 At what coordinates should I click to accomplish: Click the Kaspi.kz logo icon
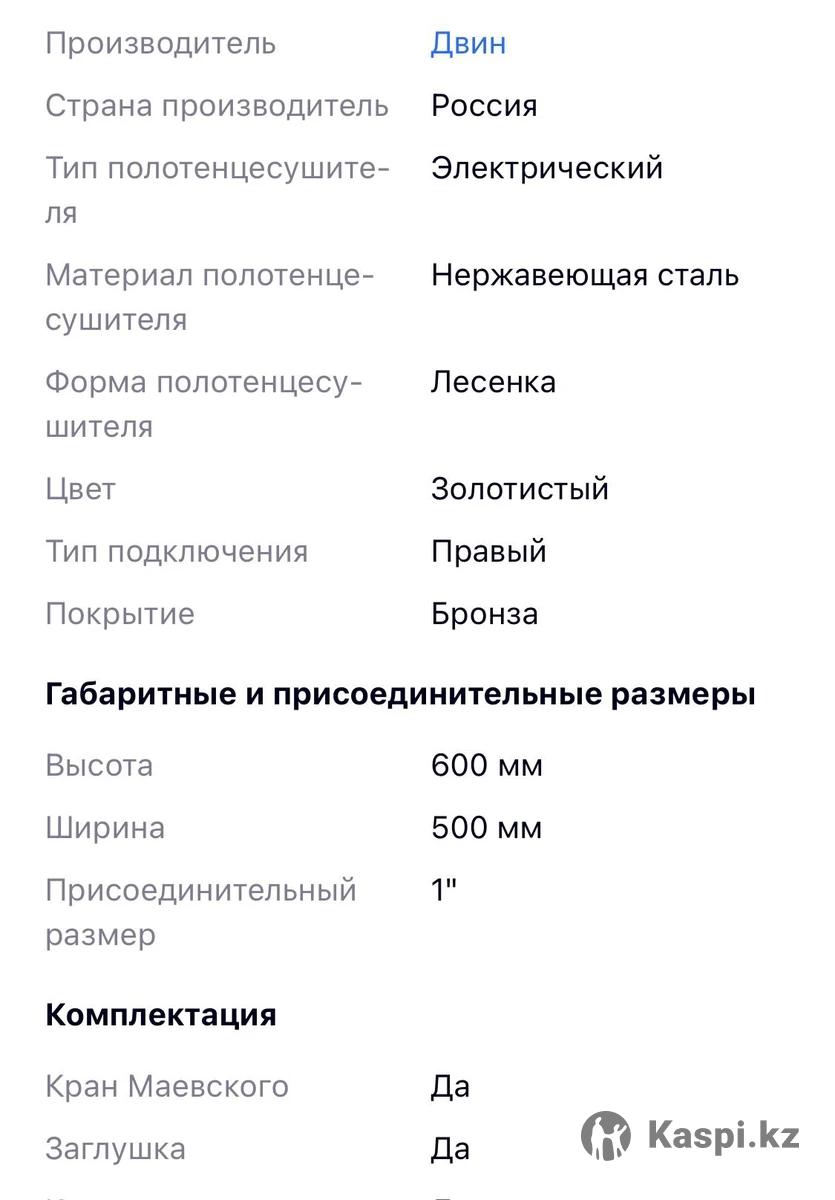tap(606, 1135)
